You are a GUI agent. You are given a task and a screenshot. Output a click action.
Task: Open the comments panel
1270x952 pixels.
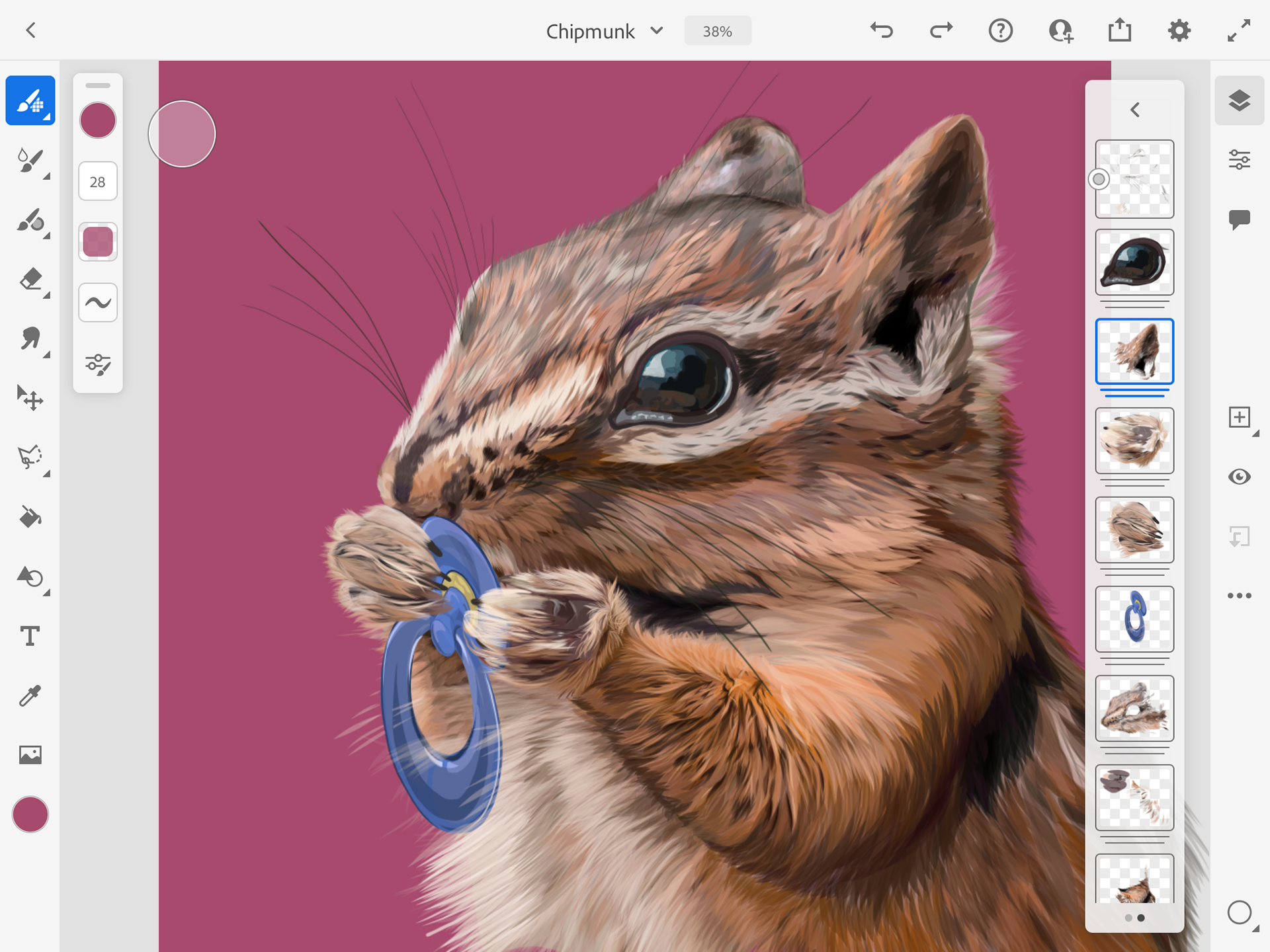[x=1239, y=219]
